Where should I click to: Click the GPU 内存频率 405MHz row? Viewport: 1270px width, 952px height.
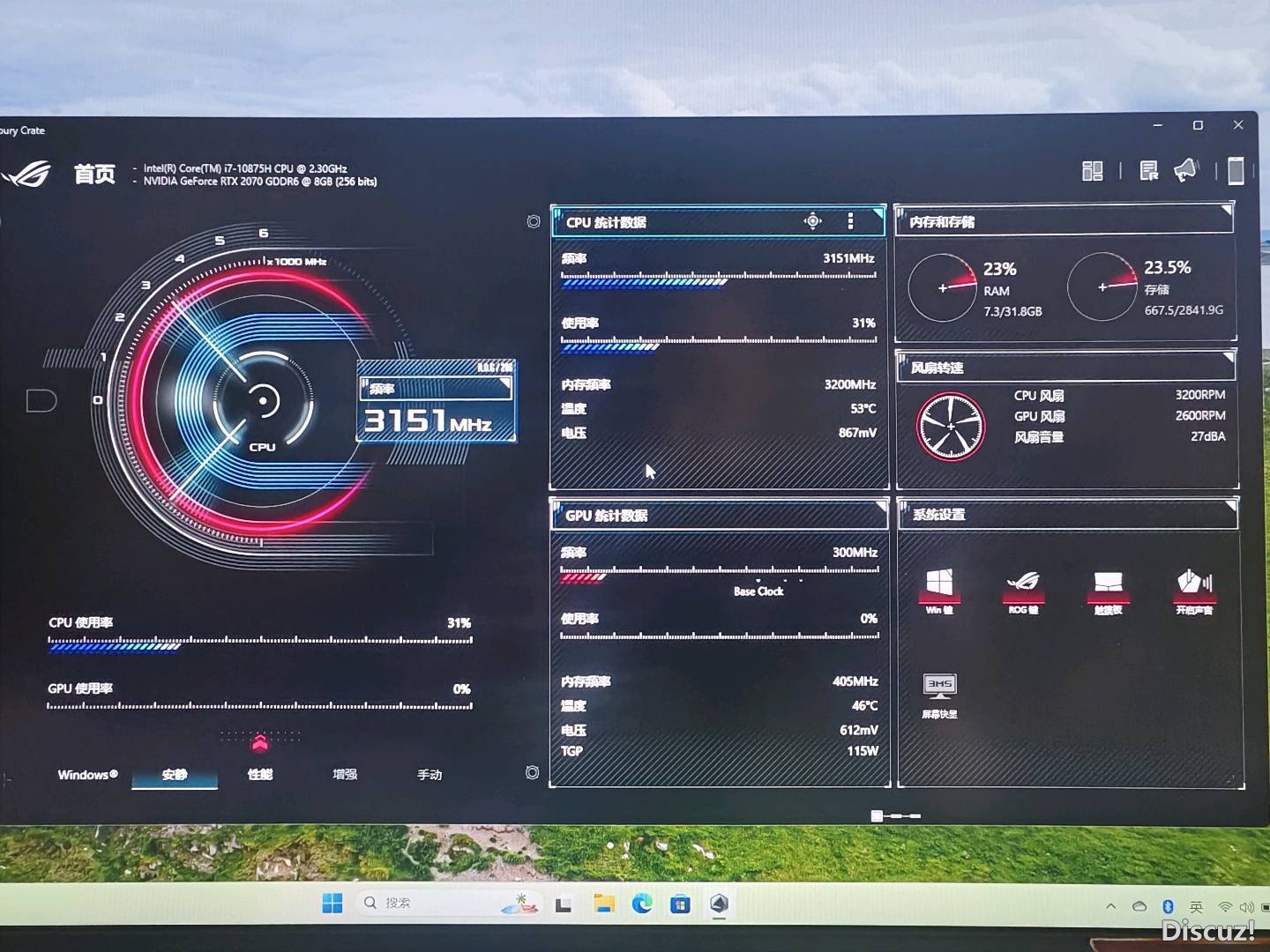pos(720,681)
